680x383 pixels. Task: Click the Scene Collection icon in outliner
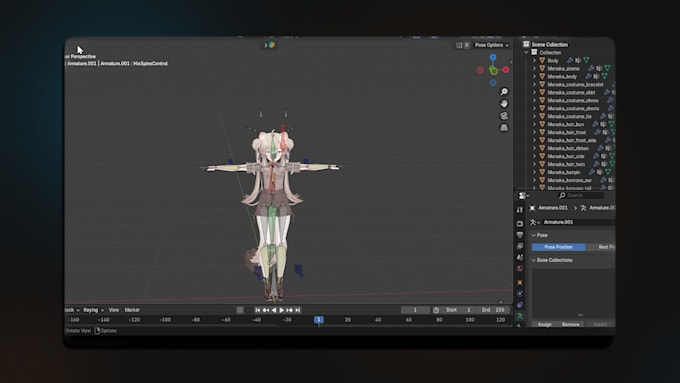coord(526,44)
